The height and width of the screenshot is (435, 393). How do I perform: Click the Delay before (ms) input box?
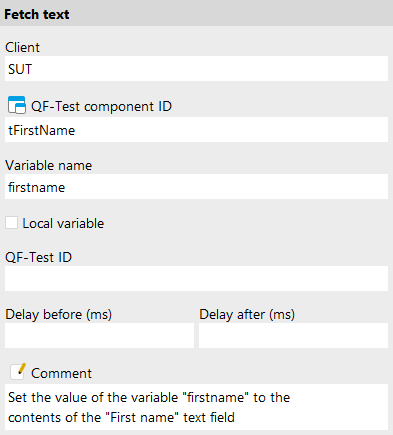click(x=99, y=336)
